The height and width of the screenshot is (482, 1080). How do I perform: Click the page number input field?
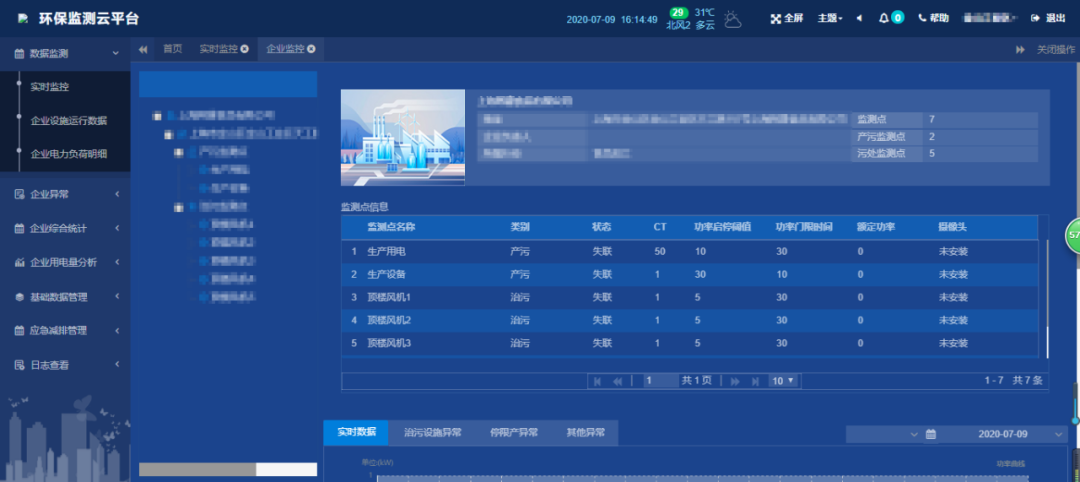click(x=660, y=381)
